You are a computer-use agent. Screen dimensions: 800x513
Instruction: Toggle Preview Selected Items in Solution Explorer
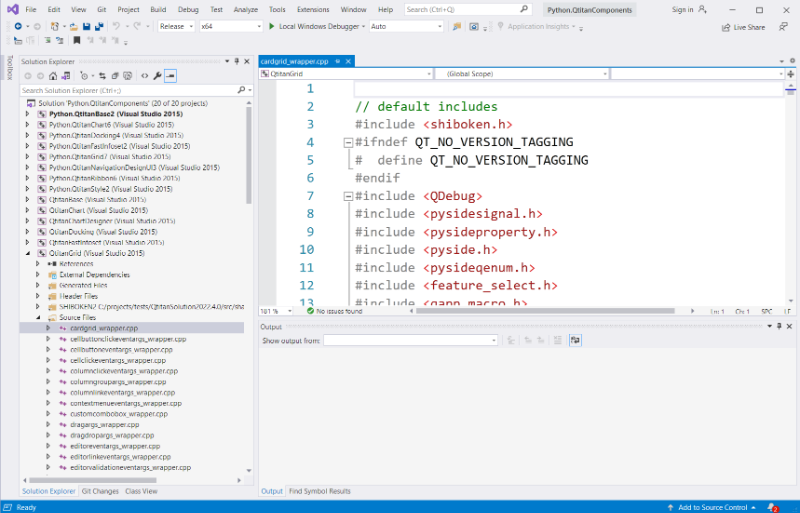170,75
